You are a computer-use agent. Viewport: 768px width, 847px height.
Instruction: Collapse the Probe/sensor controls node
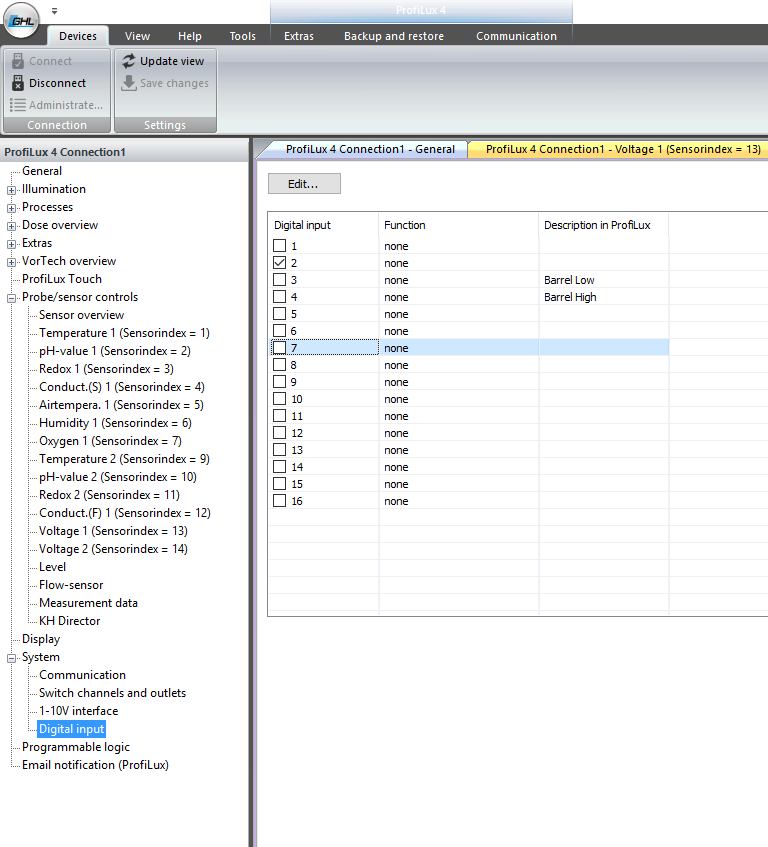[11, 298]
